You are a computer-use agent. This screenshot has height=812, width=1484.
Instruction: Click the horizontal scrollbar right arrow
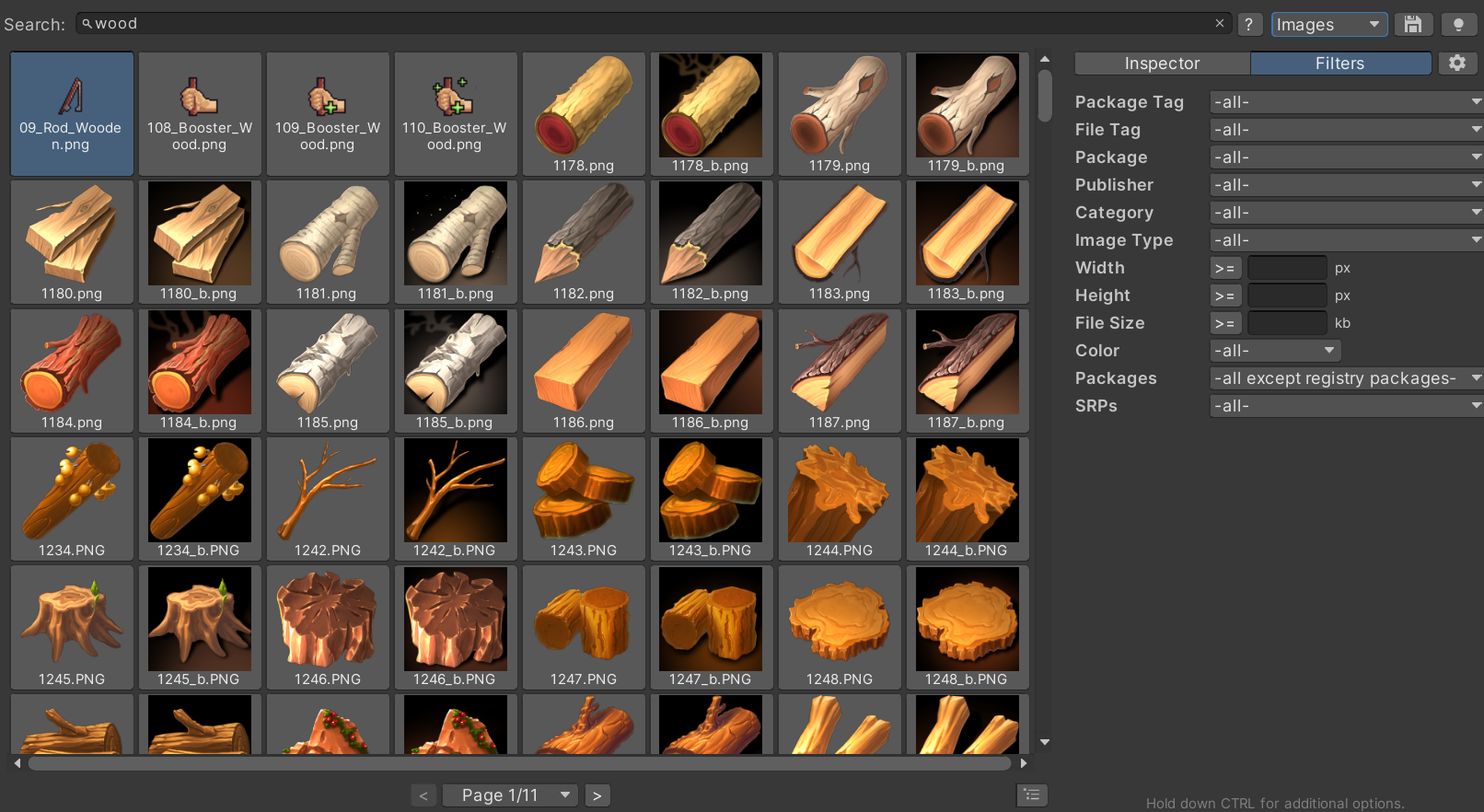point(1023,763)
